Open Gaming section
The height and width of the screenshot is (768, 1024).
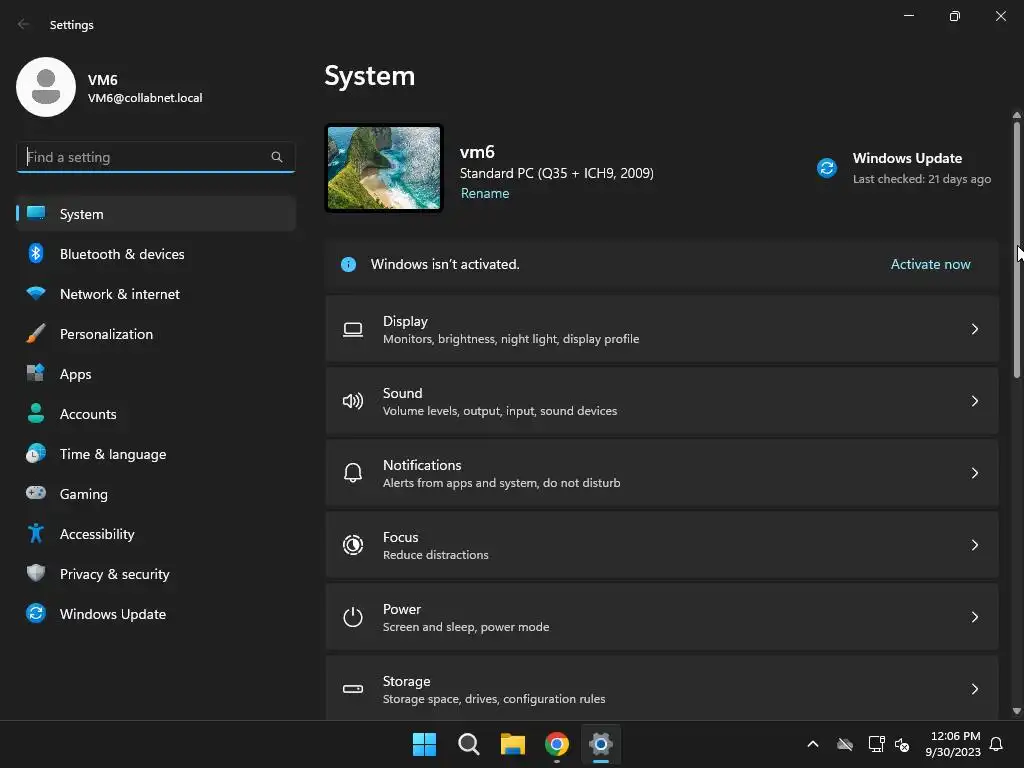[156, 494]
